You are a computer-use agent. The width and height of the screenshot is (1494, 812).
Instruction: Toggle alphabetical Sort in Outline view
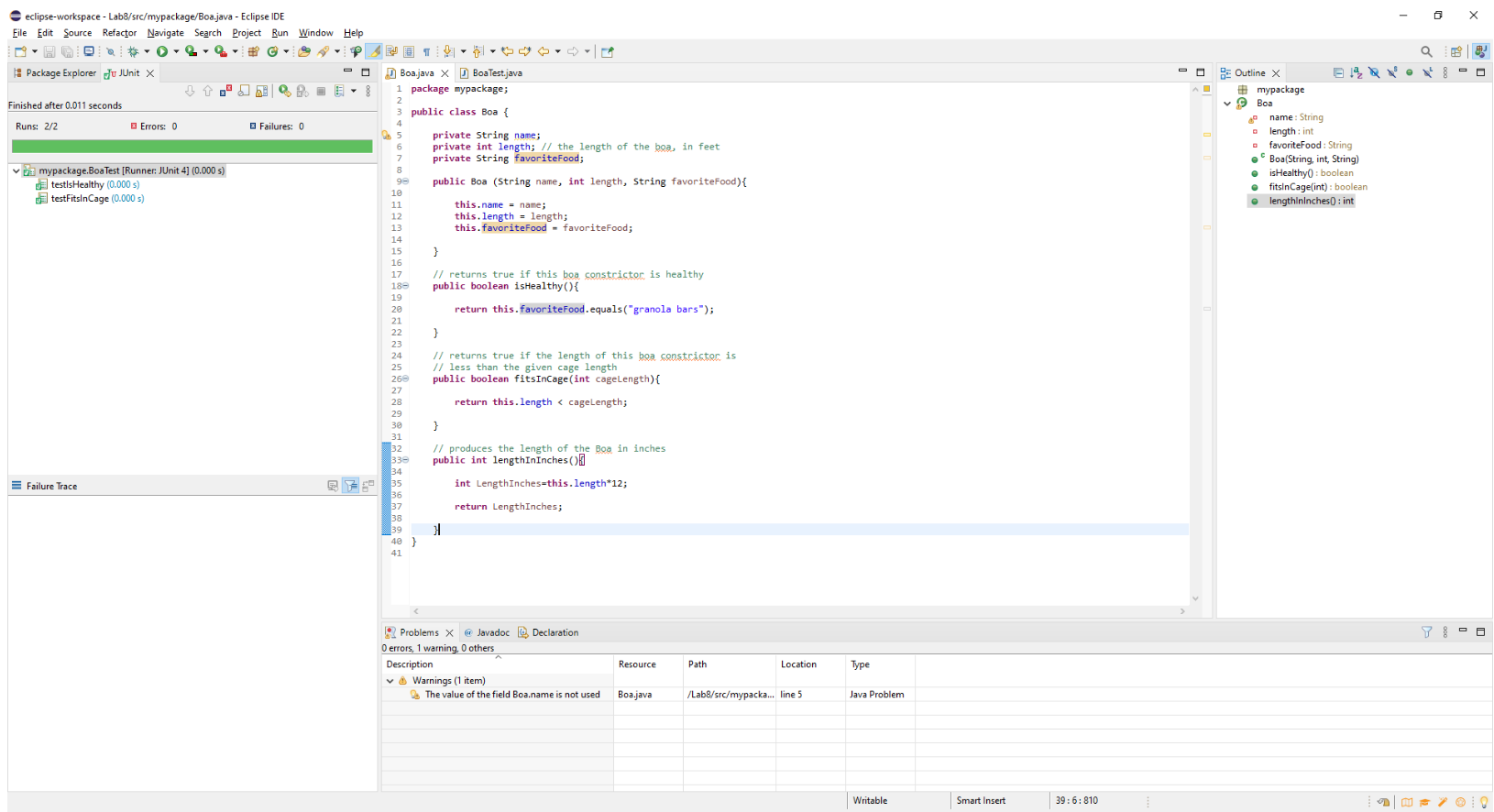(1357, 72)
